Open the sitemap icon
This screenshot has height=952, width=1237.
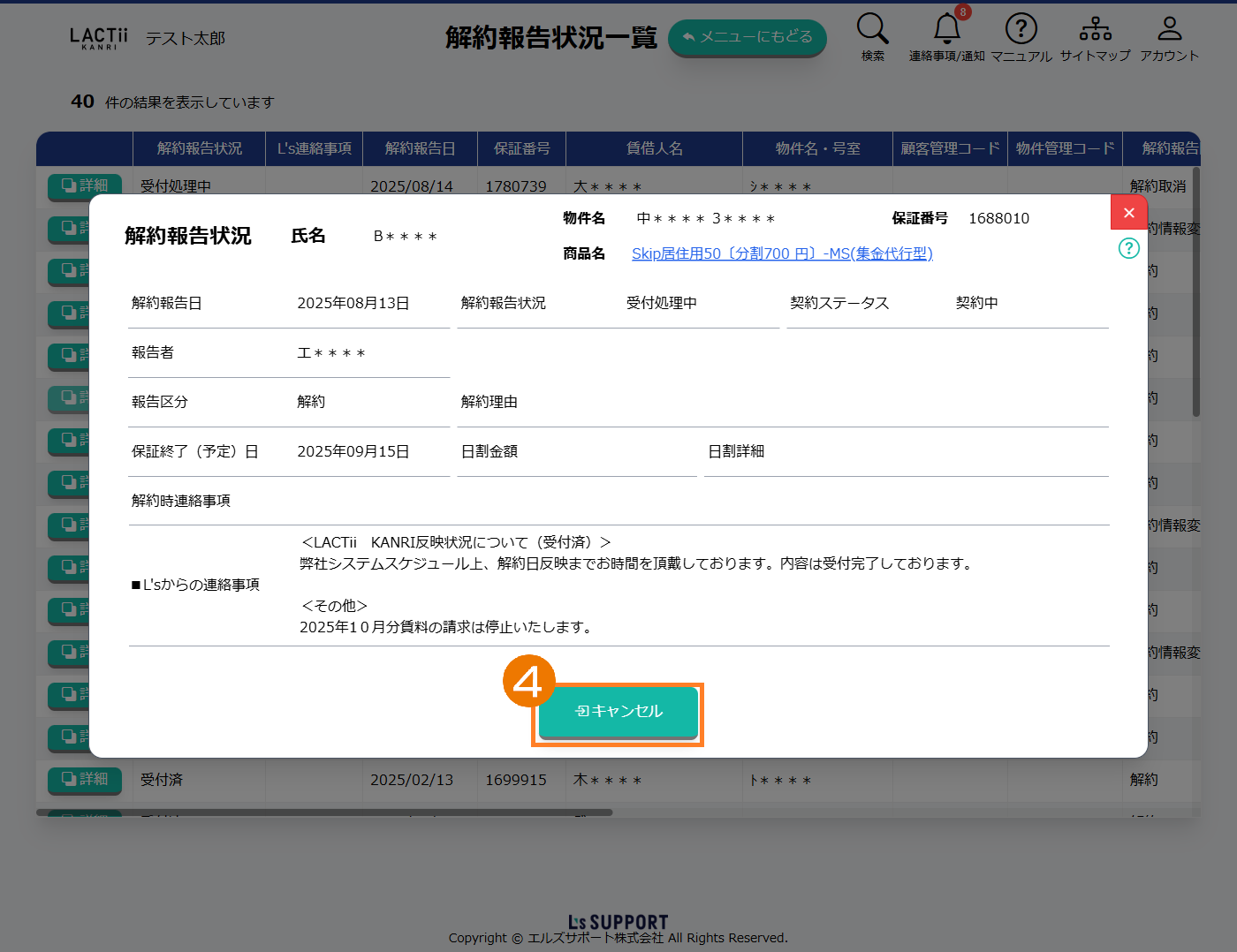[x=1095, y=29]
